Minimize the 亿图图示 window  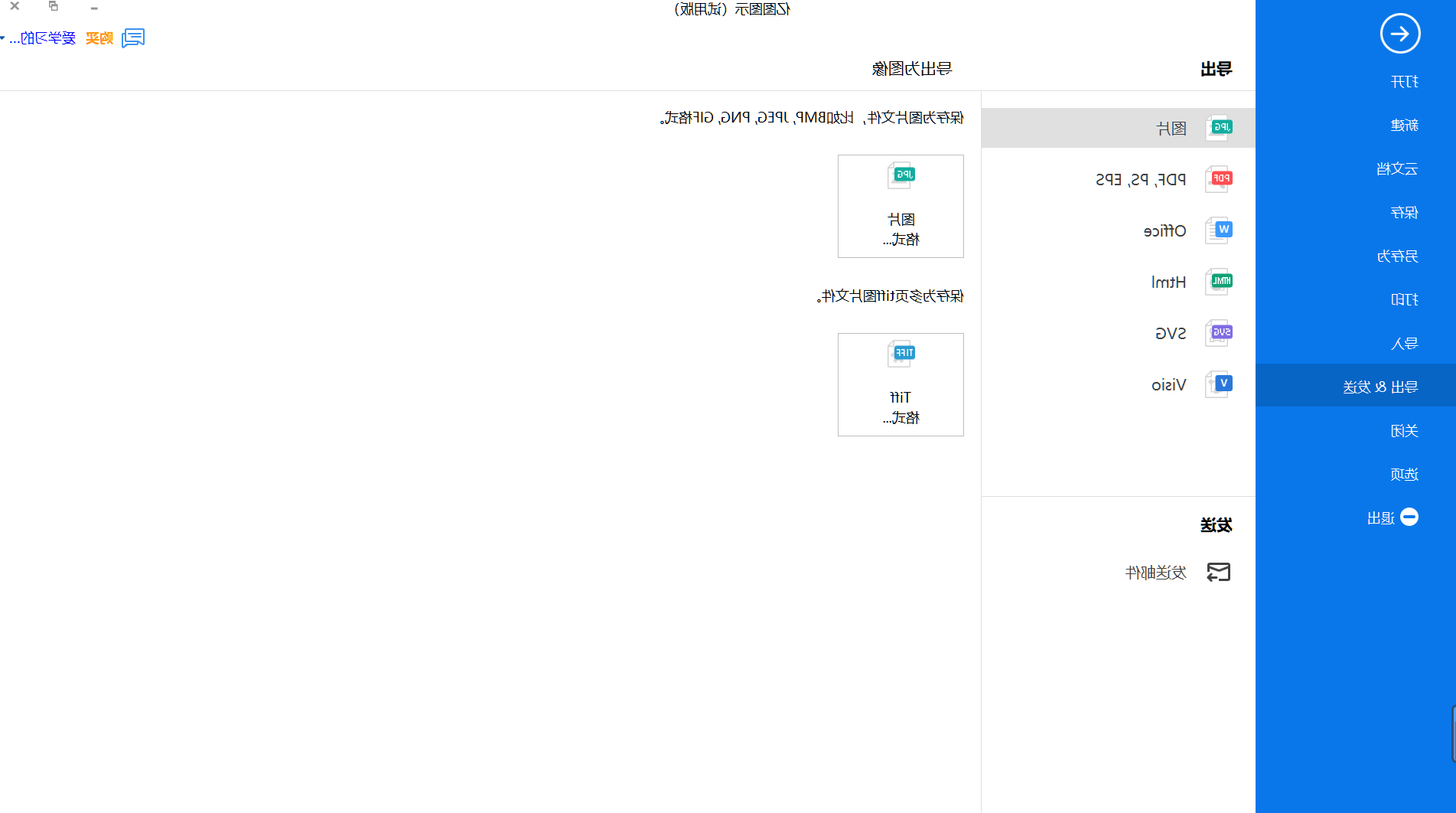click(94, 8)
